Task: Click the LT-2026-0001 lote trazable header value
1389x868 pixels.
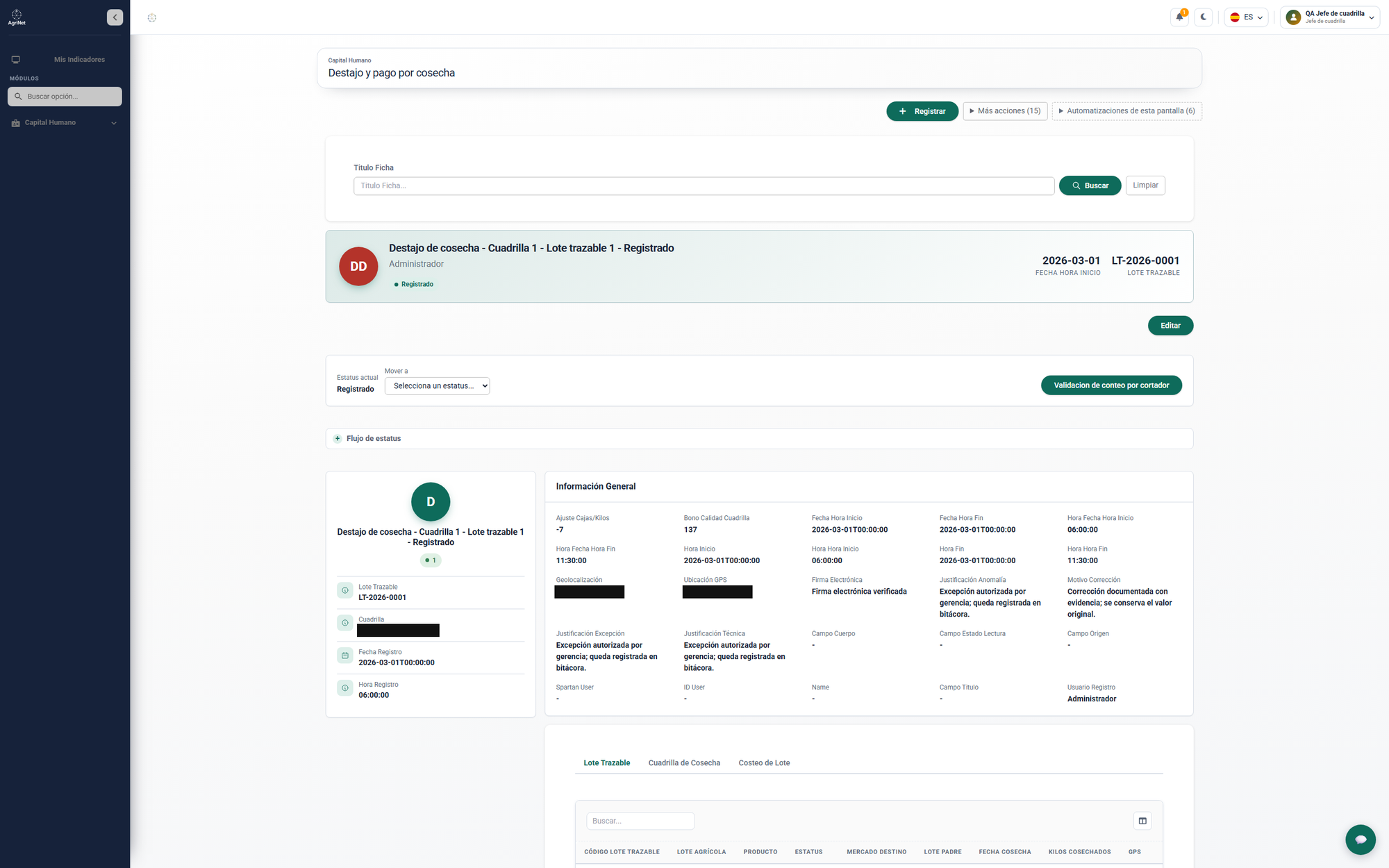Action: pyautogui.click(x=1145, y=261)
